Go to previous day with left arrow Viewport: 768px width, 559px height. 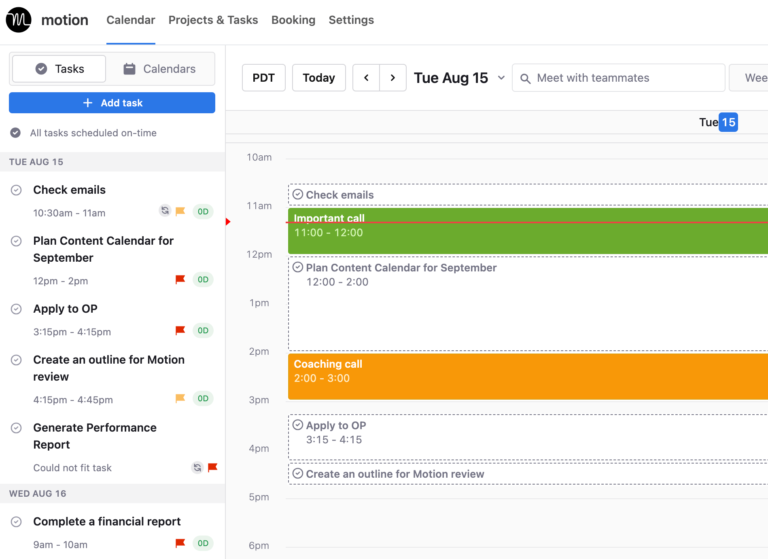[366, 78]
